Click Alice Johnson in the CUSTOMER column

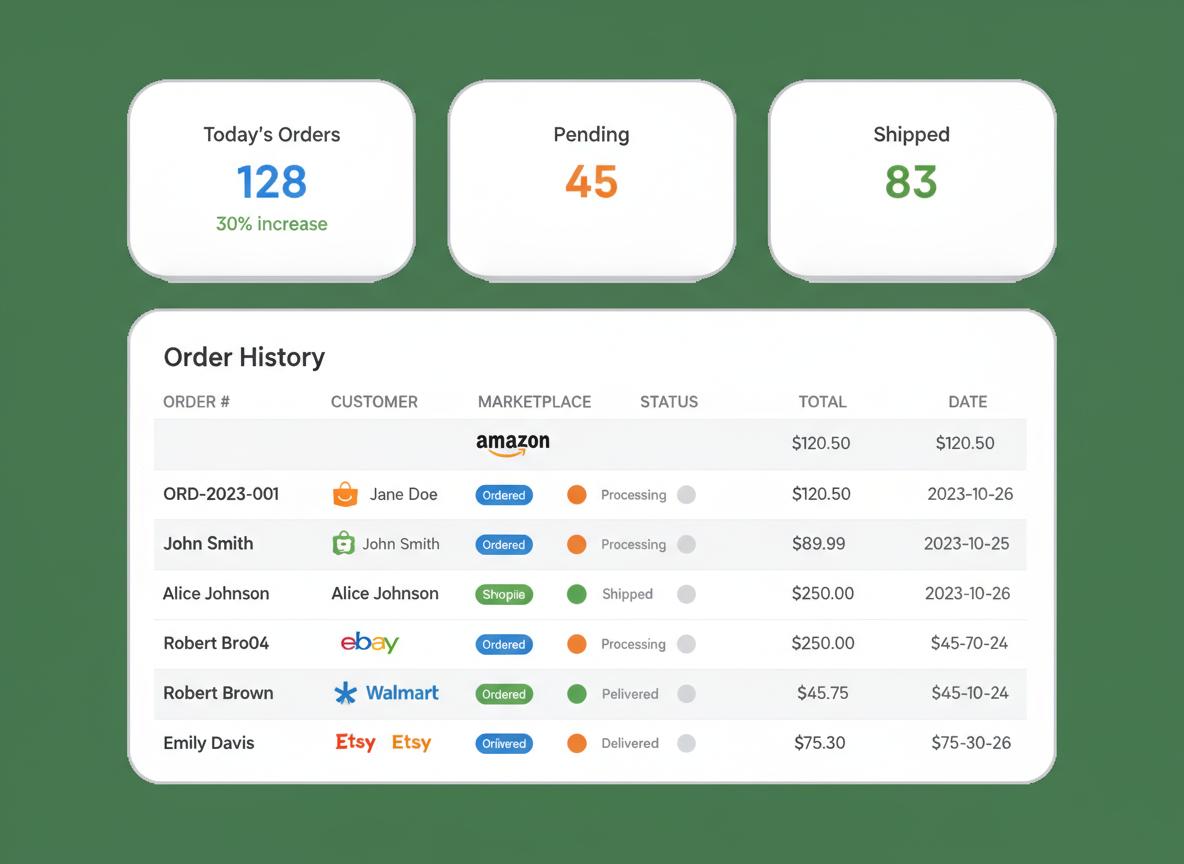point(385,594)
